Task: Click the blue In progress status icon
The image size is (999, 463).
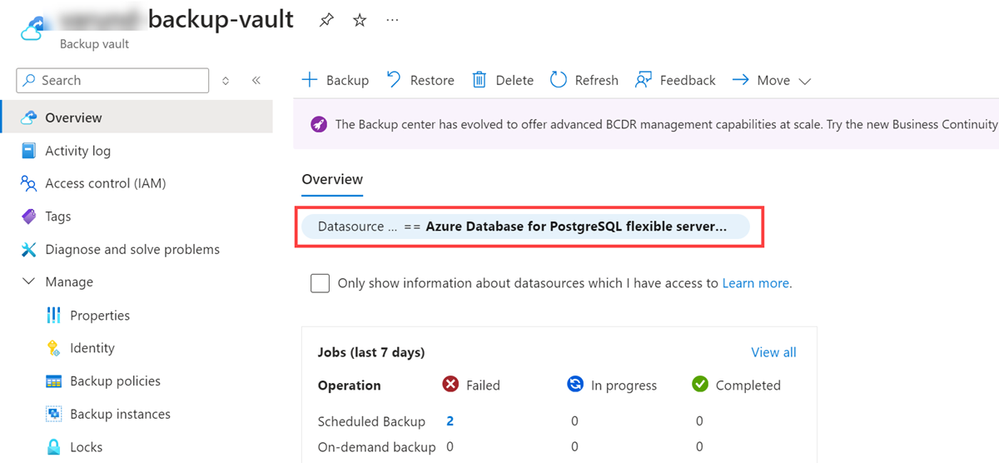Action: 575,384
